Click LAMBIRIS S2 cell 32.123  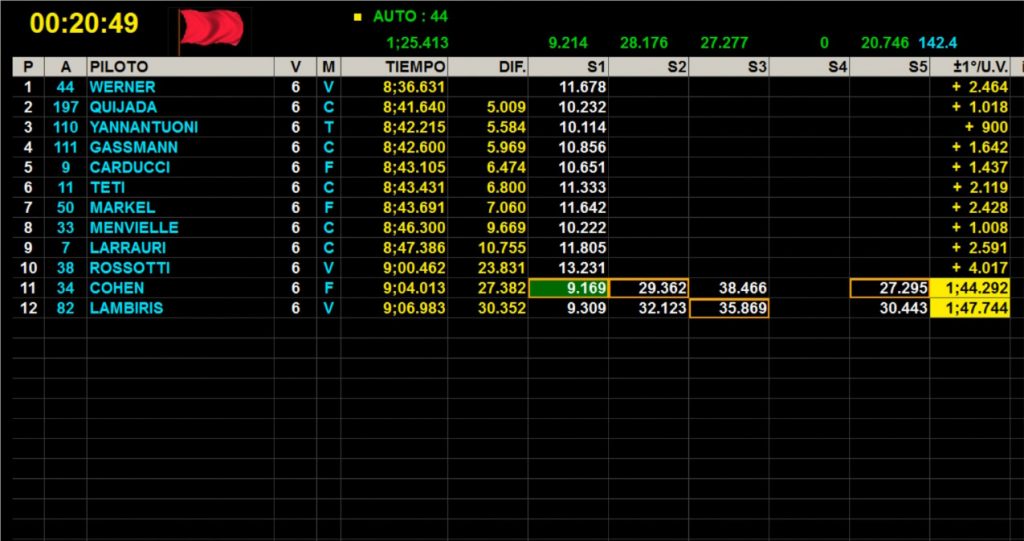tap(662, 308)
